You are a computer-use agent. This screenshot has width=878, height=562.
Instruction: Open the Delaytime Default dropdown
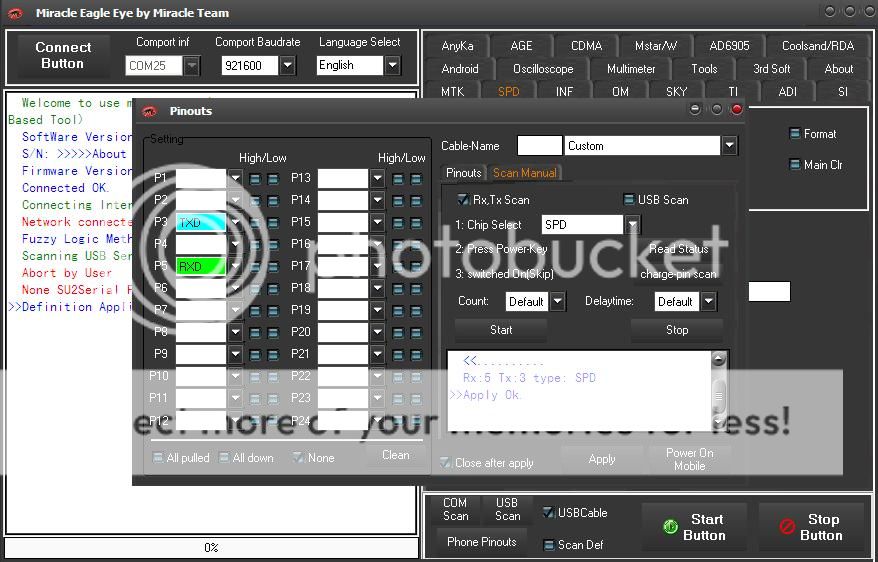(x=708, y=302)
